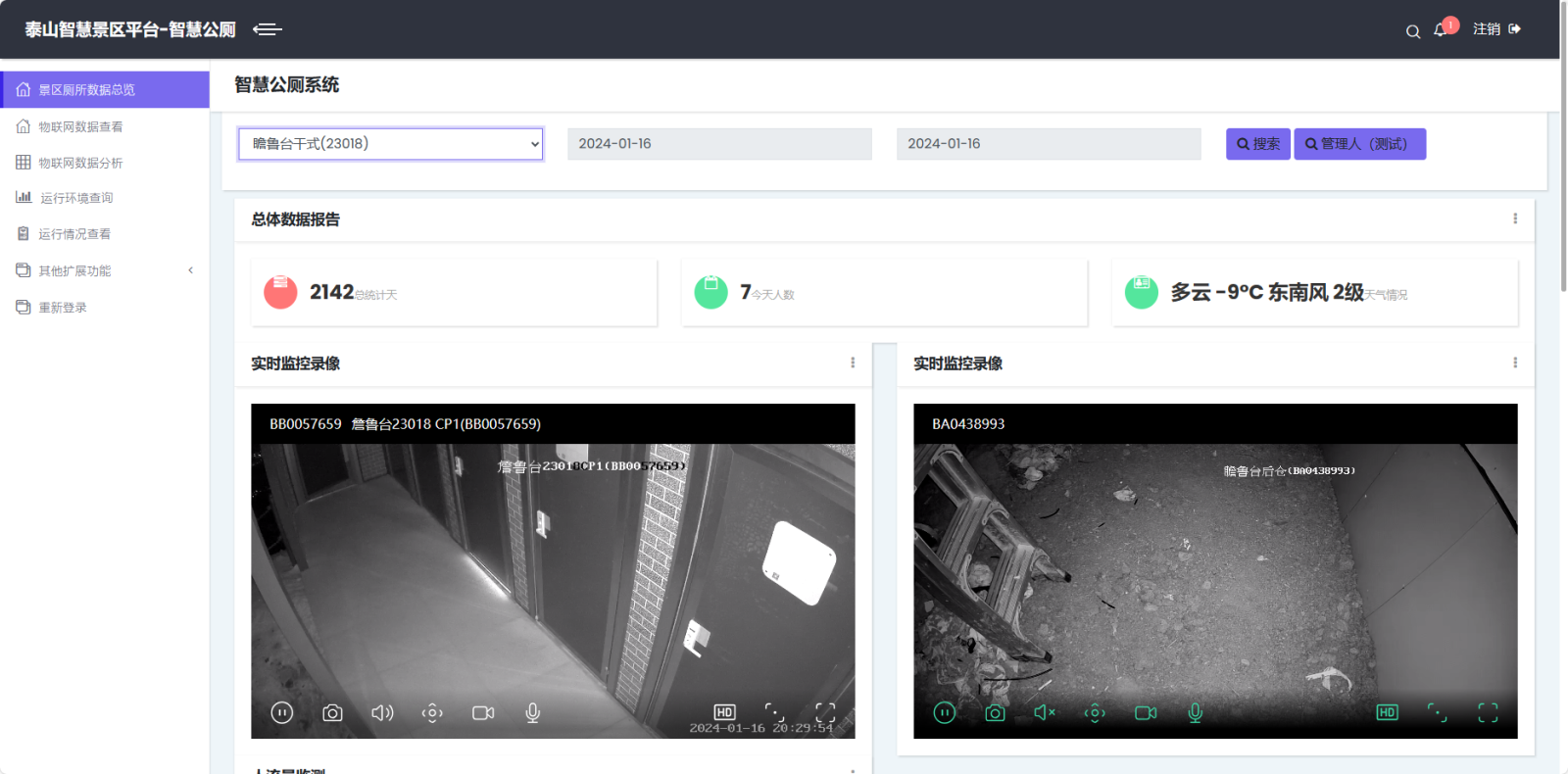1568x774 pixels.
Task: Start recording on the BA0438993 camera
Action: 1146,712
